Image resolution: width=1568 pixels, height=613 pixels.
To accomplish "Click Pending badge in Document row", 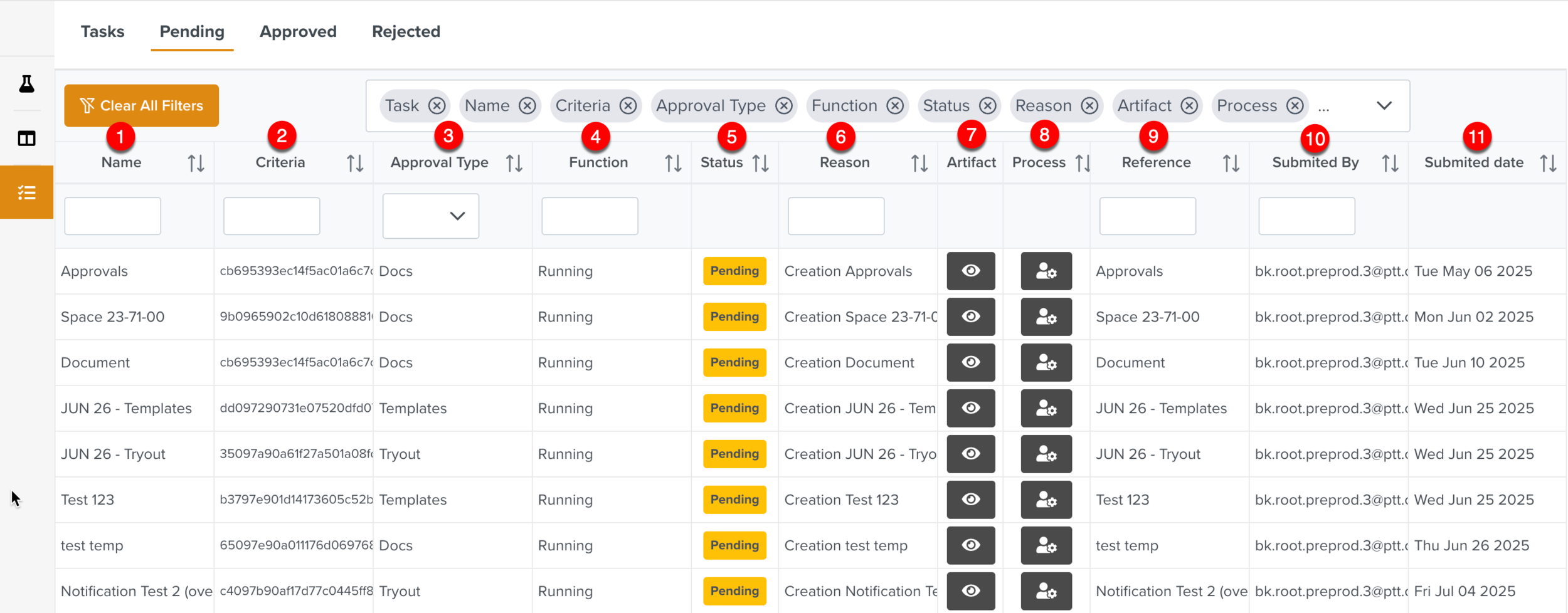I will 734,363.
